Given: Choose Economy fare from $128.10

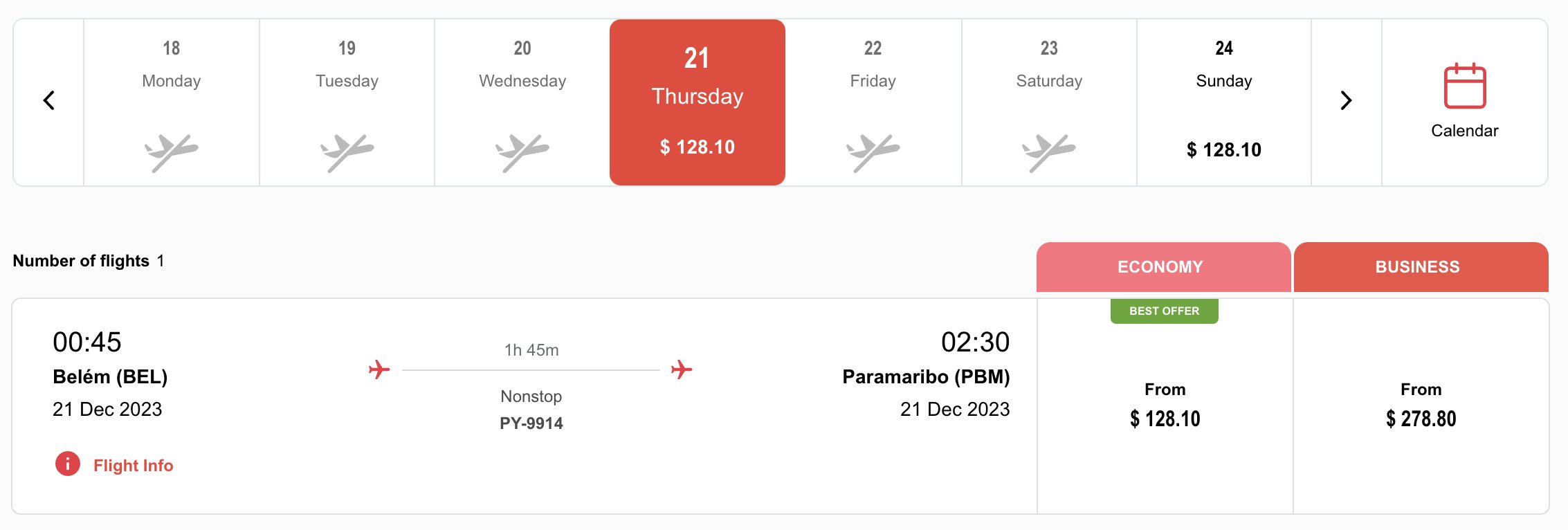Looking at the screenshot, I should click(x=1165, y=406).
